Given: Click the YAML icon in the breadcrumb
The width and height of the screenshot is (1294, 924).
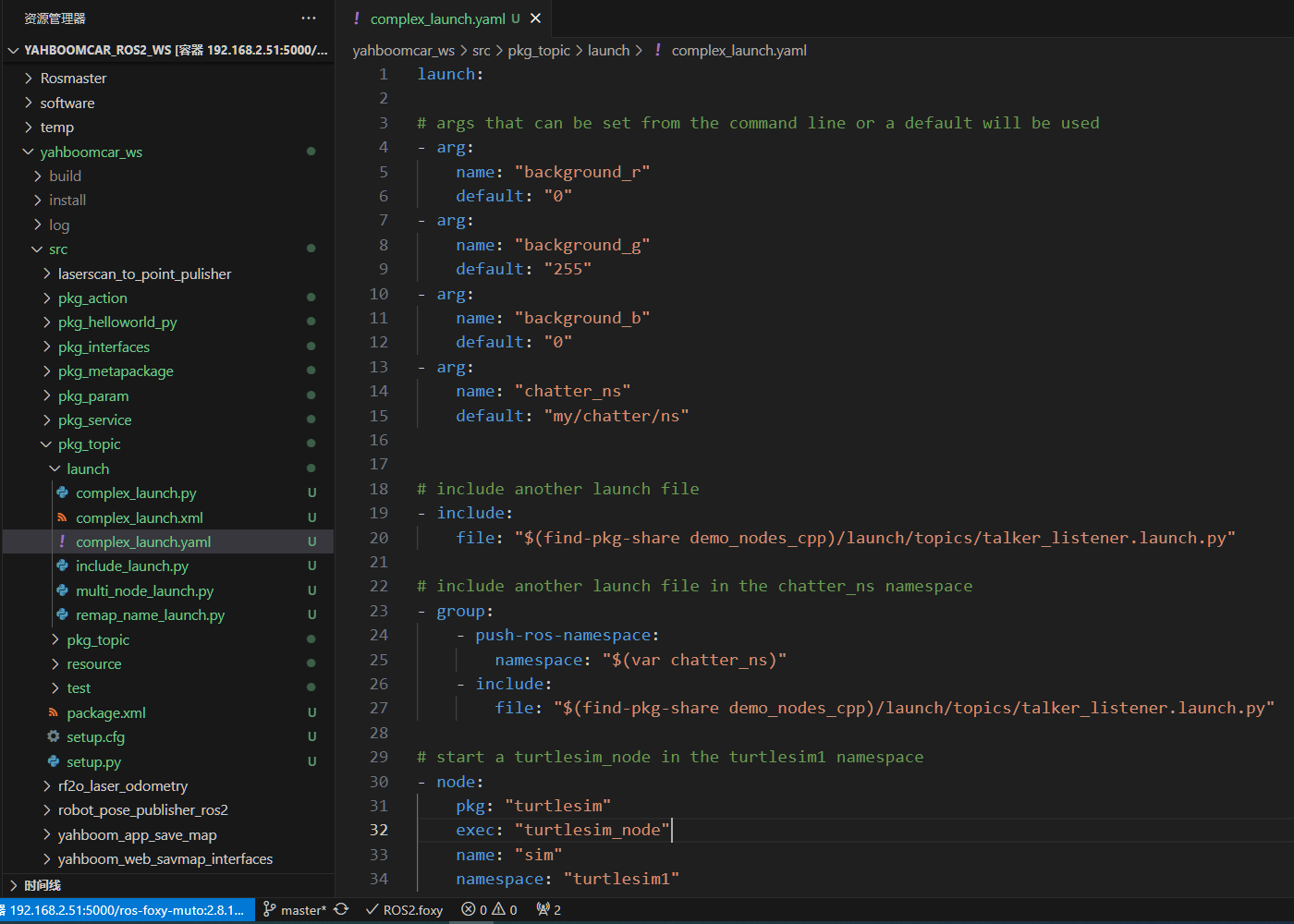Looking at the screenshot, I should (657, 50).
